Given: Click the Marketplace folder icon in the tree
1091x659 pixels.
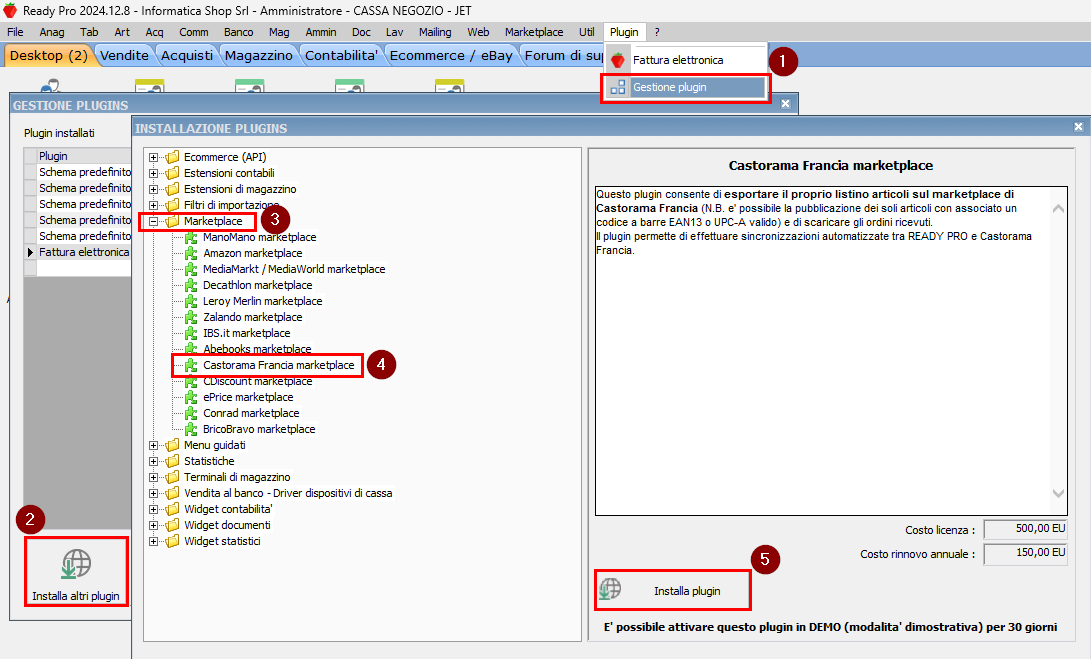Looking at the screenshot, I should [173, 221].
